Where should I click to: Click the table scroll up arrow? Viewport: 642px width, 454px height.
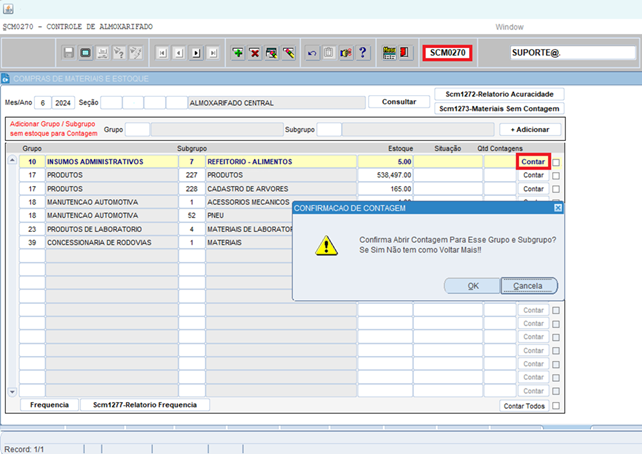[x=12, y=160]
